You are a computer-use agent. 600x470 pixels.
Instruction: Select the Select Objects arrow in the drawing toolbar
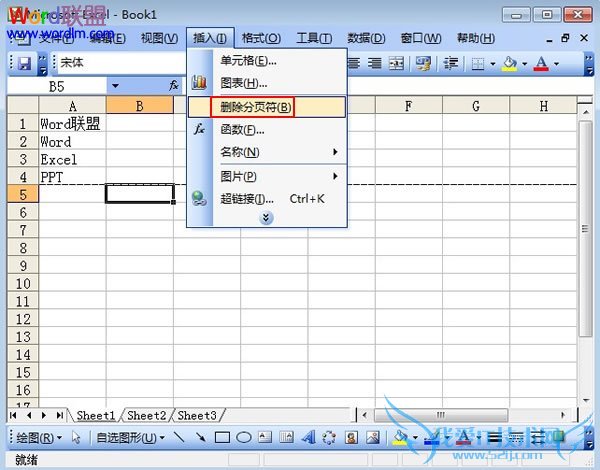76,437
